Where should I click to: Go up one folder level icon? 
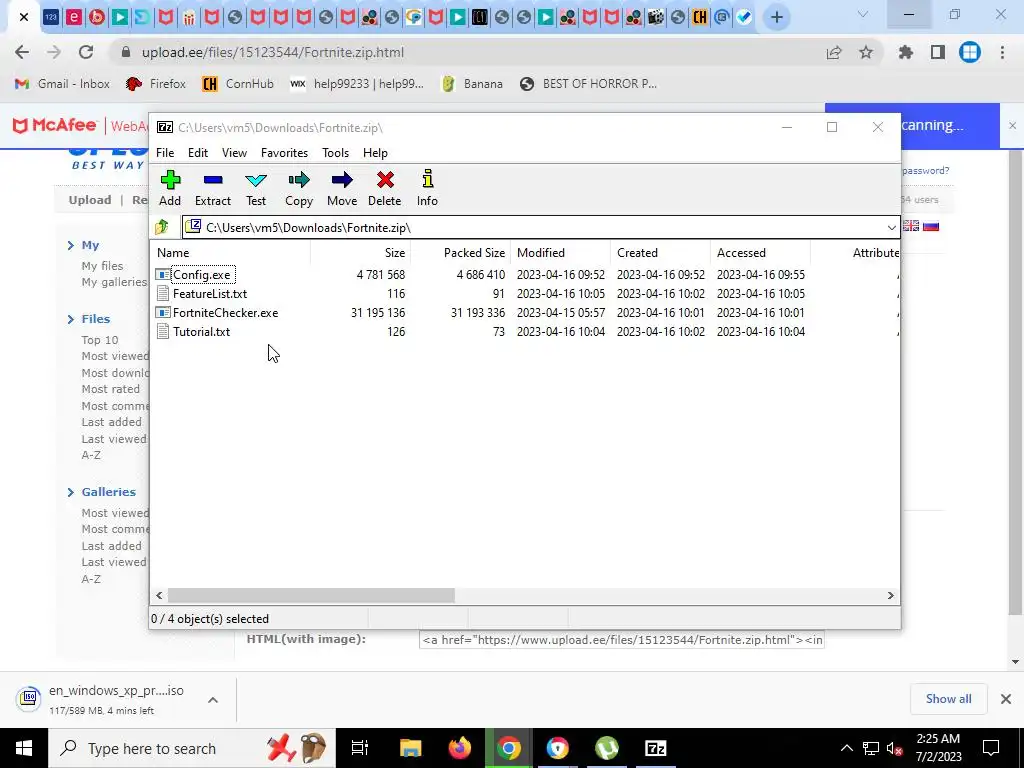tap(162, 227)
